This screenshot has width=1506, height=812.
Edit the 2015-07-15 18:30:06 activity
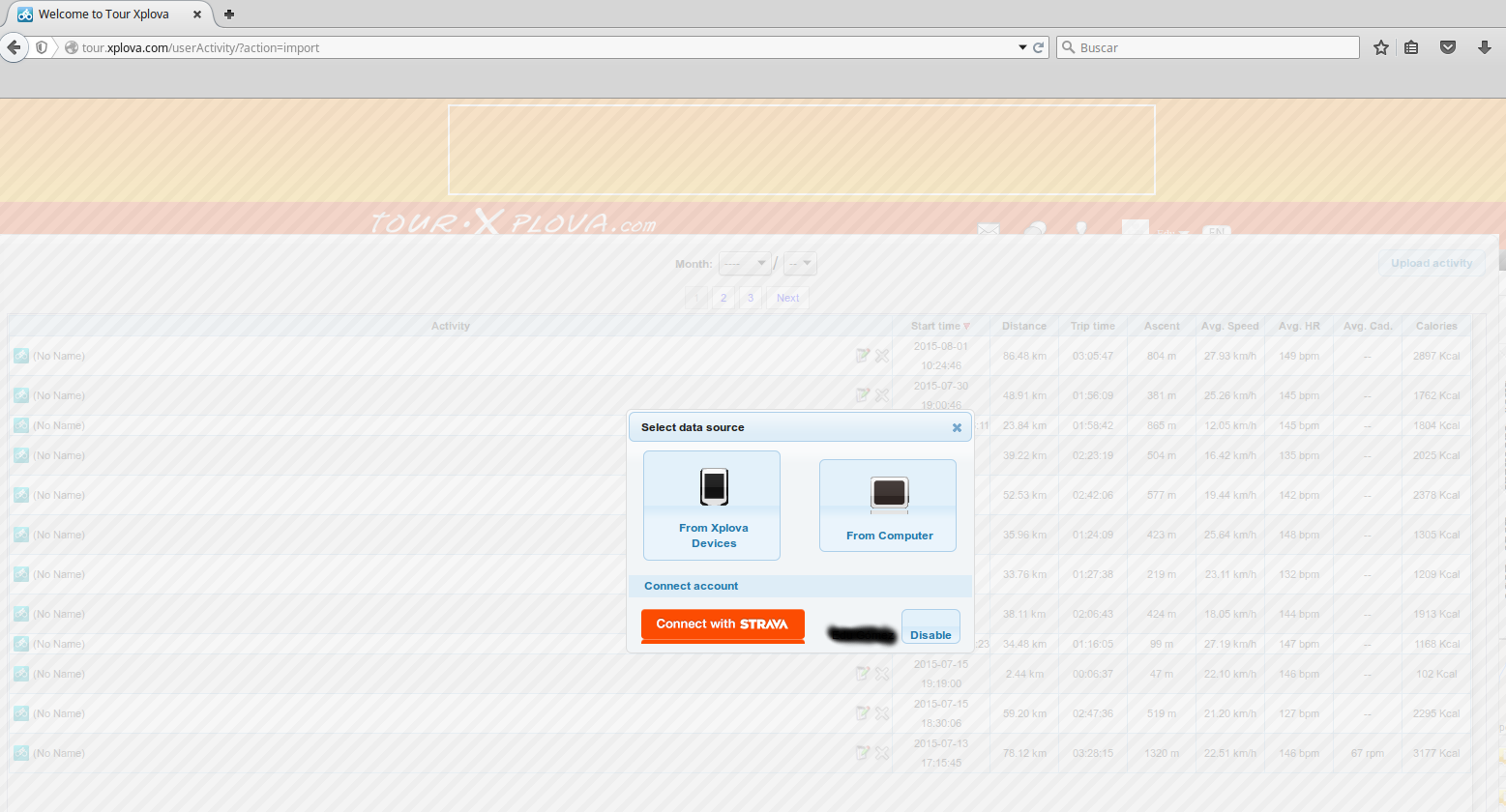tap(863, 713)
